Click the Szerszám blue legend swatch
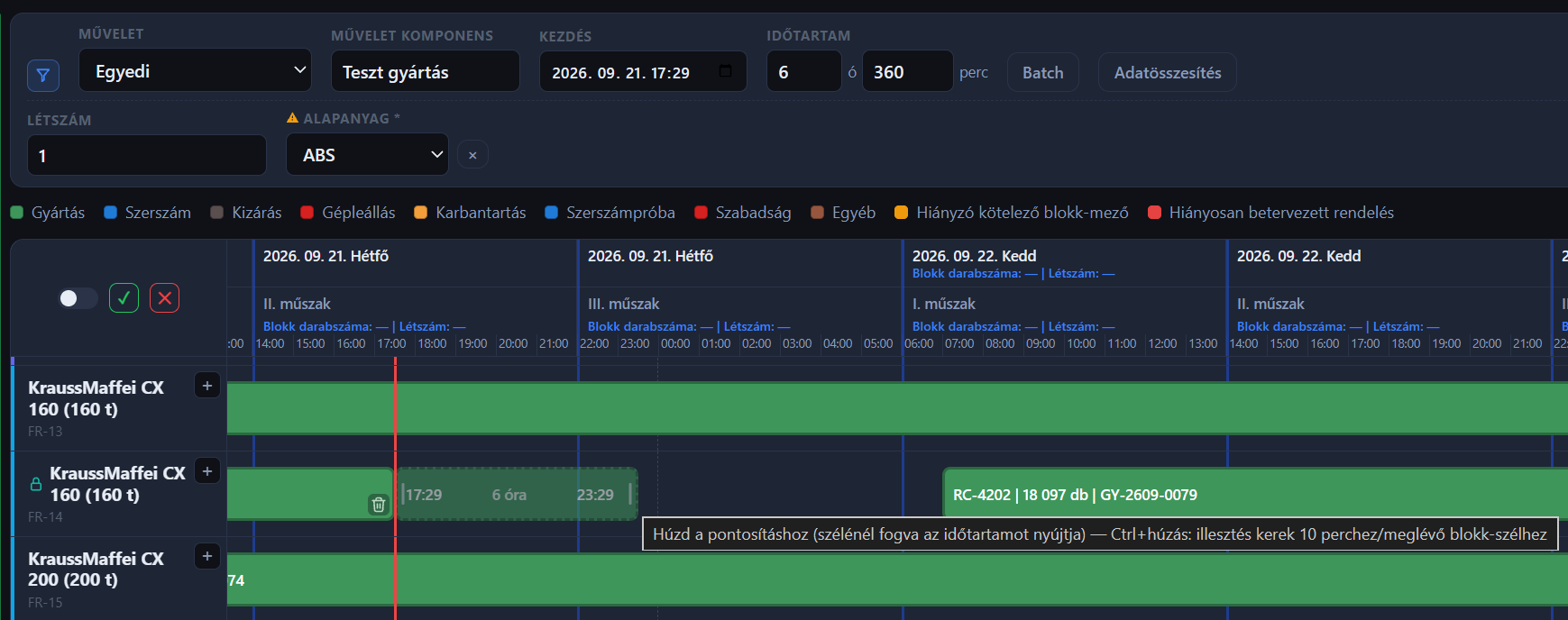This screenshot has height=620, width=1568. click(111, 213)
